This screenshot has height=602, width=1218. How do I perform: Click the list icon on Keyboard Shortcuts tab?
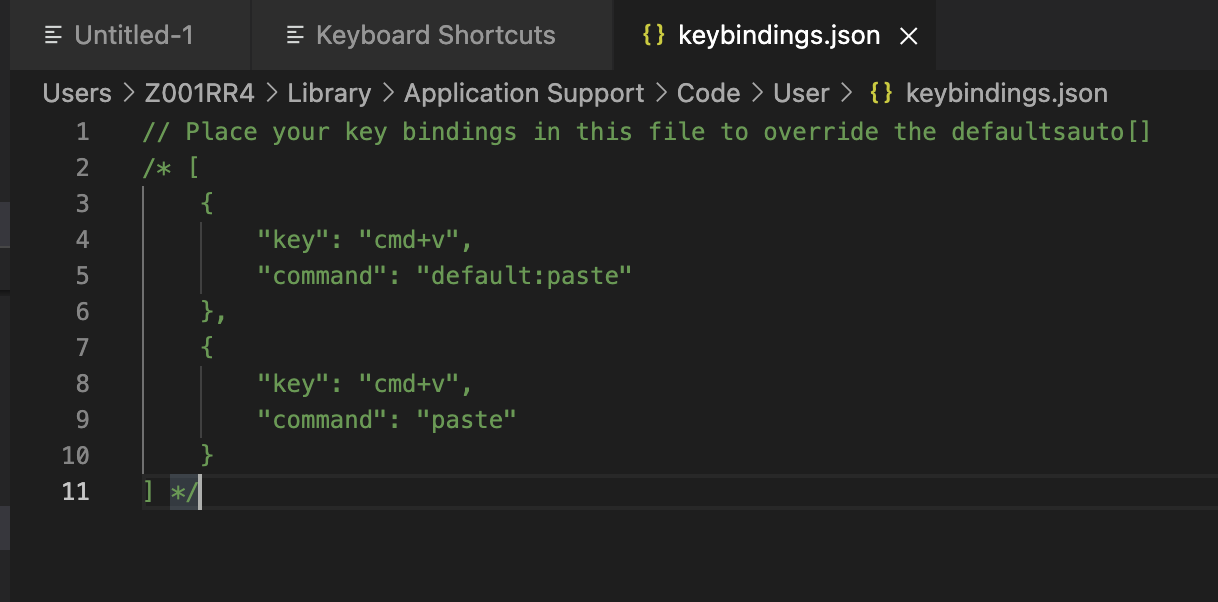tap(293, 35)
